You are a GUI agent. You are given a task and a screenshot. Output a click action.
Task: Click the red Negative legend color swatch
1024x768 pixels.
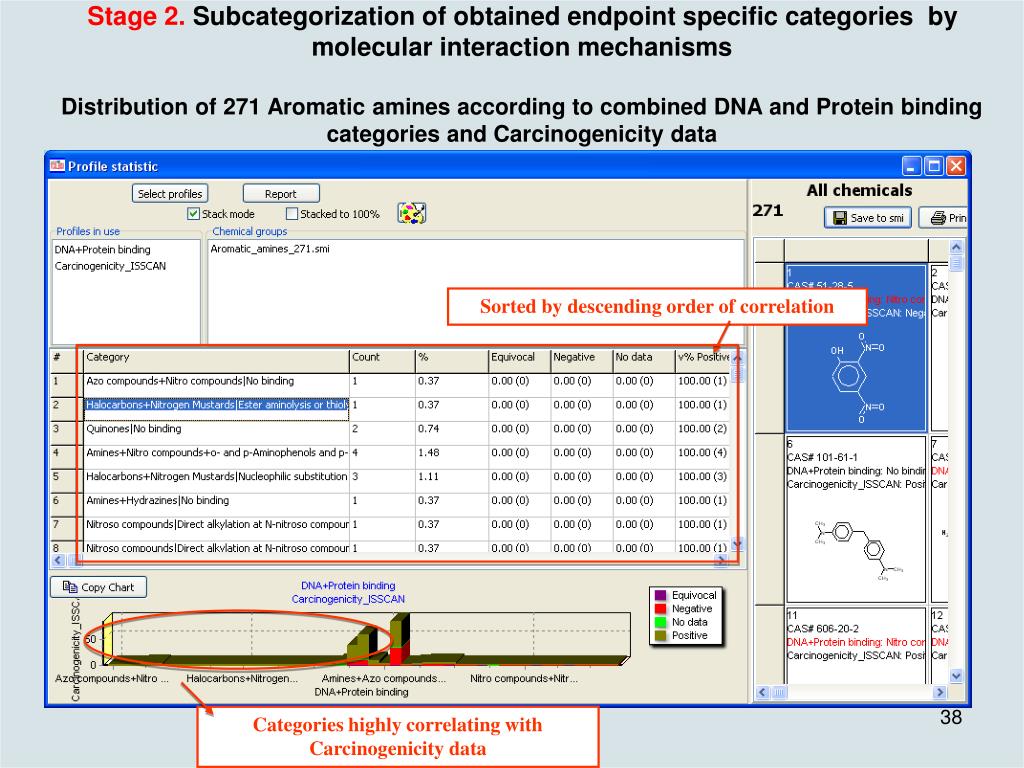click(660, 608)
